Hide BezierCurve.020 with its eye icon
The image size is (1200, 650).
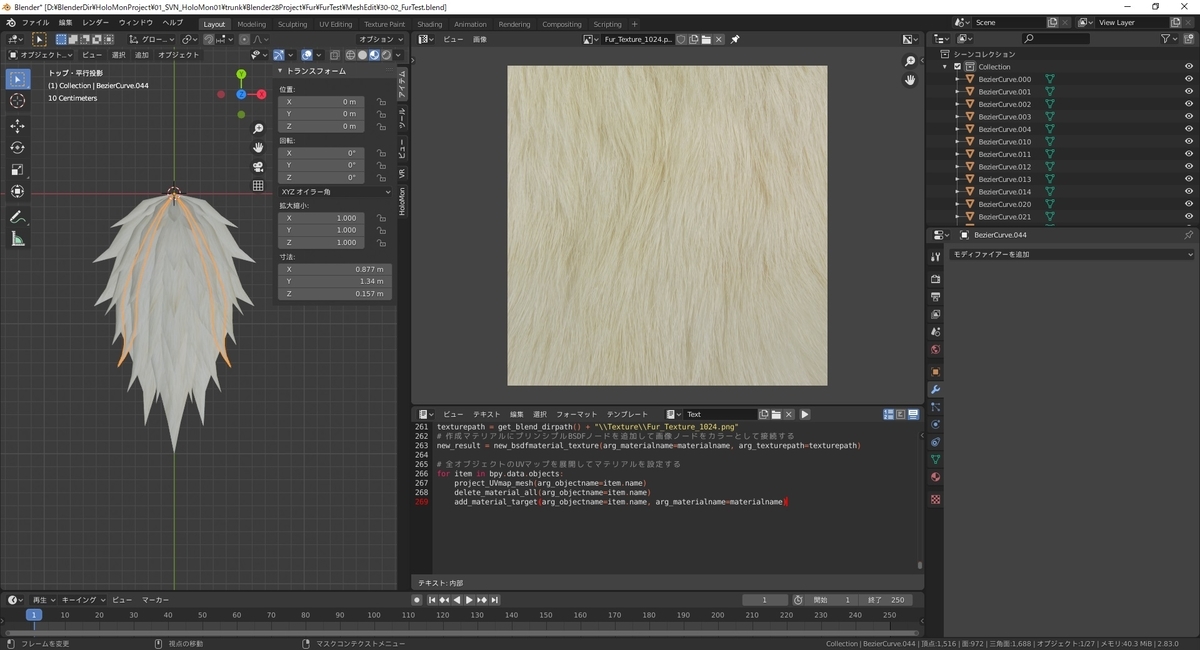1189,204
